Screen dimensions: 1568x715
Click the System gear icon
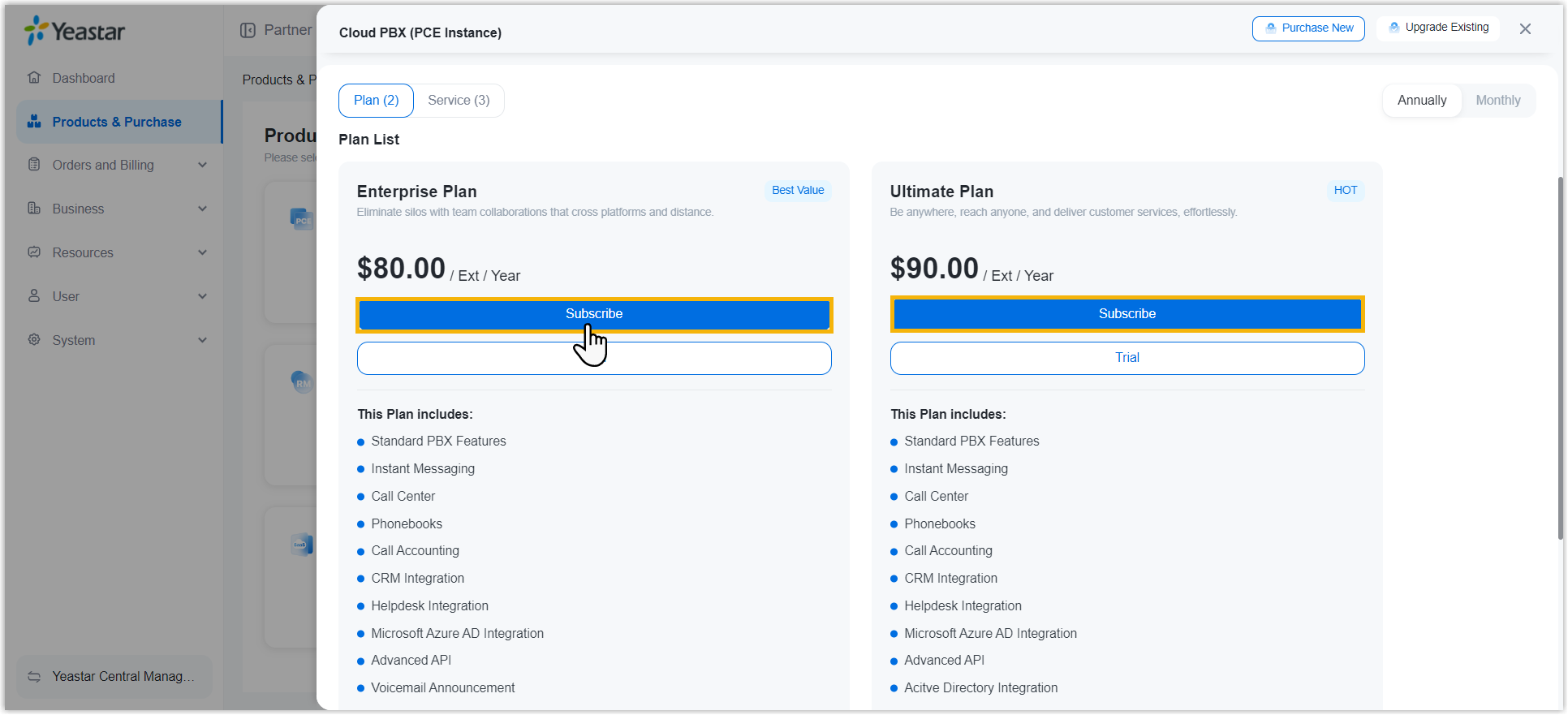[x=34, y=340]
